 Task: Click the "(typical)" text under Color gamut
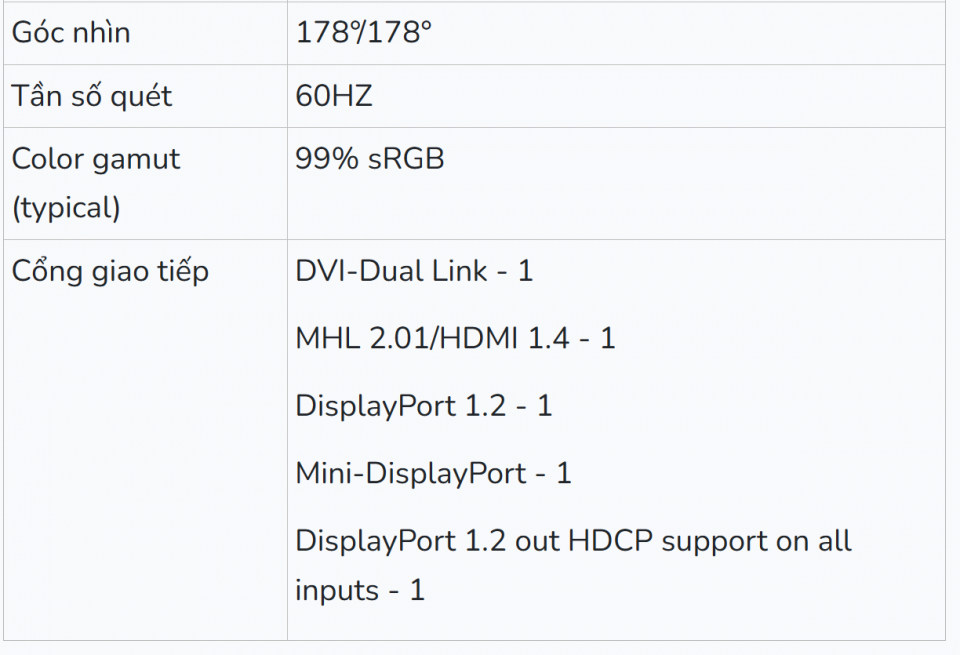66,208
